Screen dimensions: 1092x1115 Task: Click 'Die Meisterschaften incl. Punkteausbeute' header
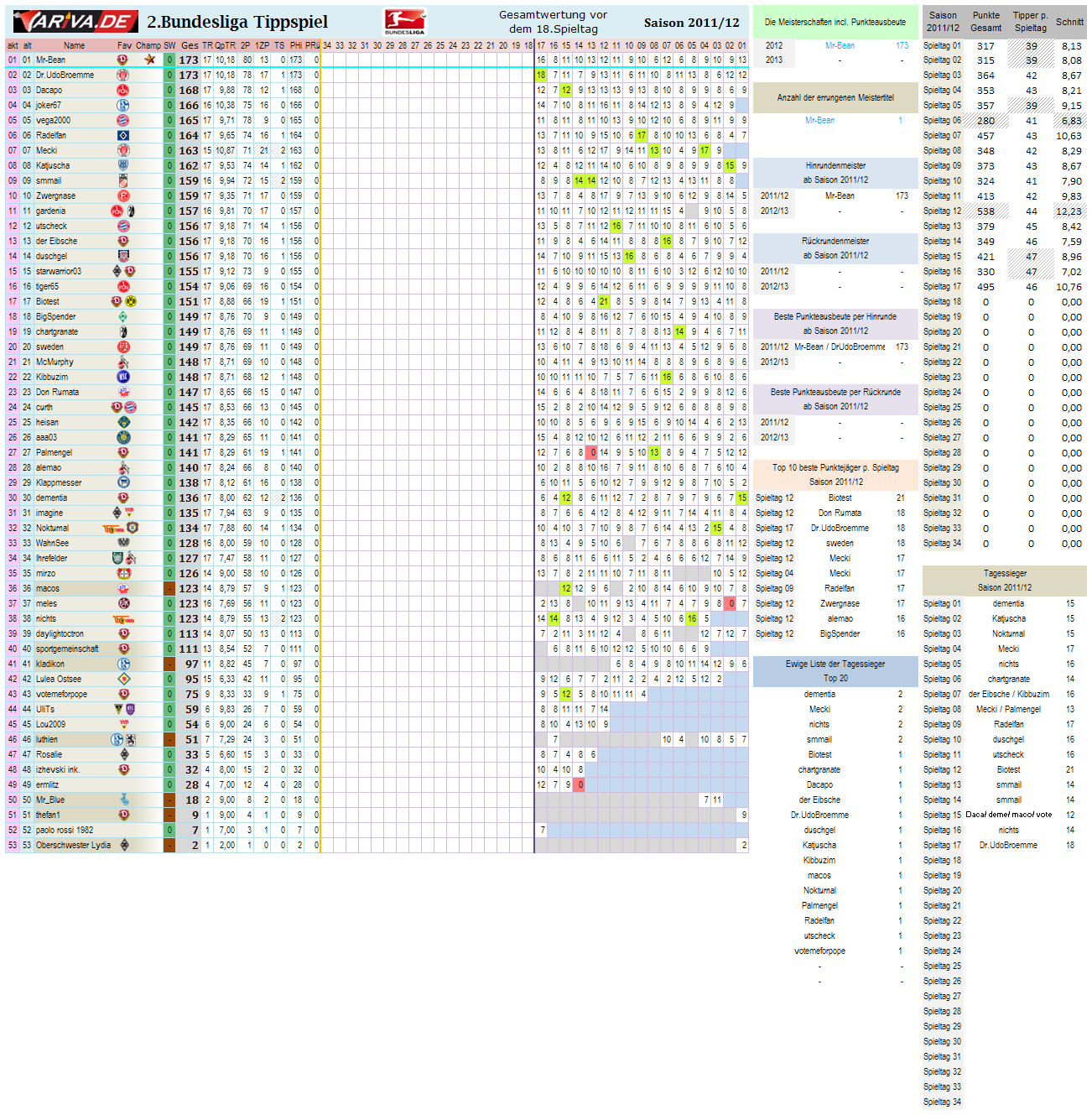835,22
